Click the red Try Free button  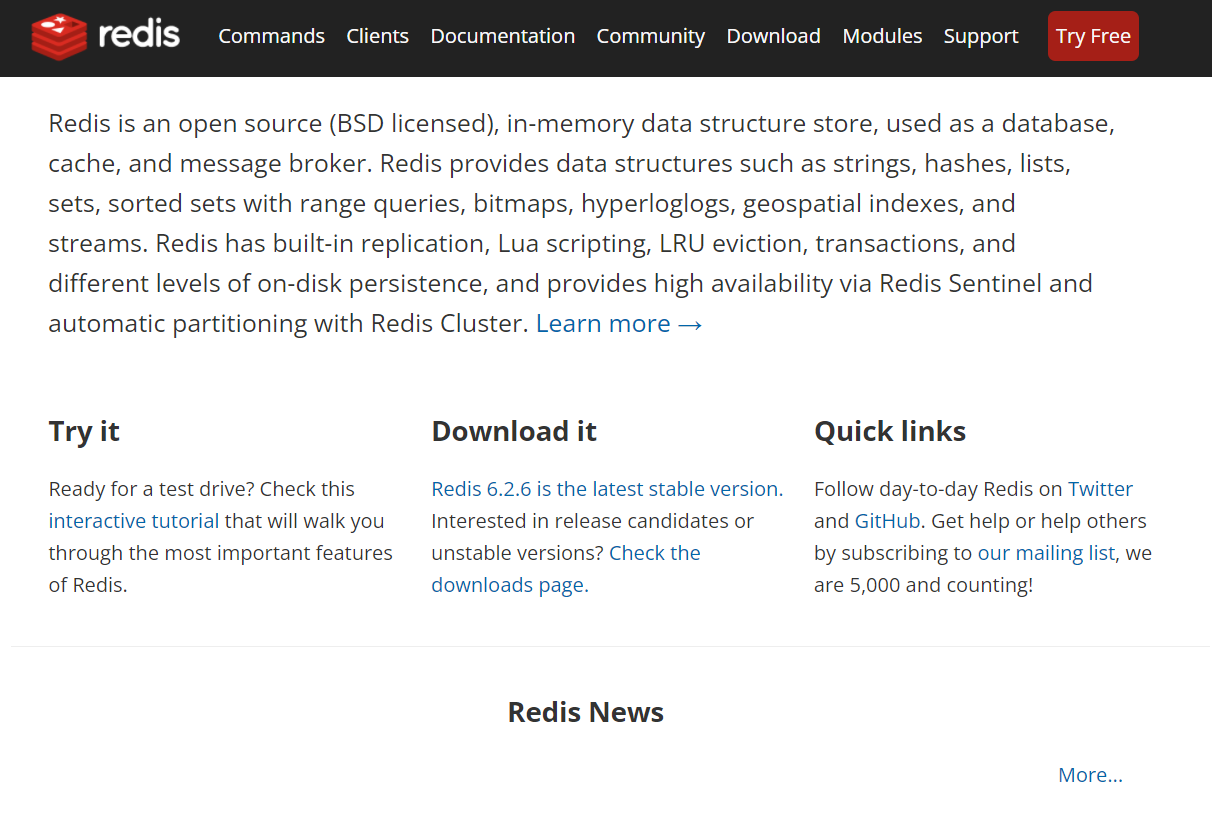click(1093, 36)
